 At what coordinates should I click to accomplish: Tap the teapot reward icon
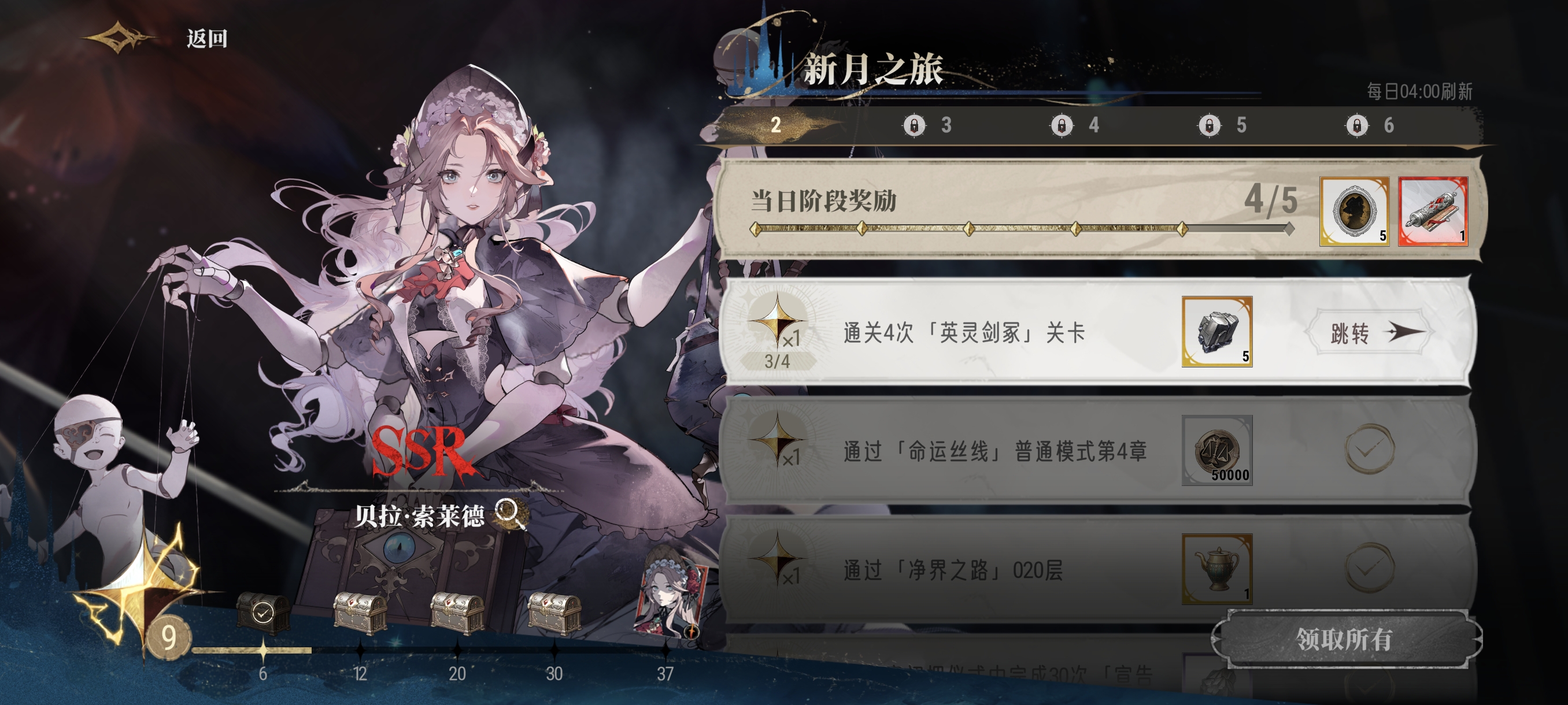(1217, 569)
